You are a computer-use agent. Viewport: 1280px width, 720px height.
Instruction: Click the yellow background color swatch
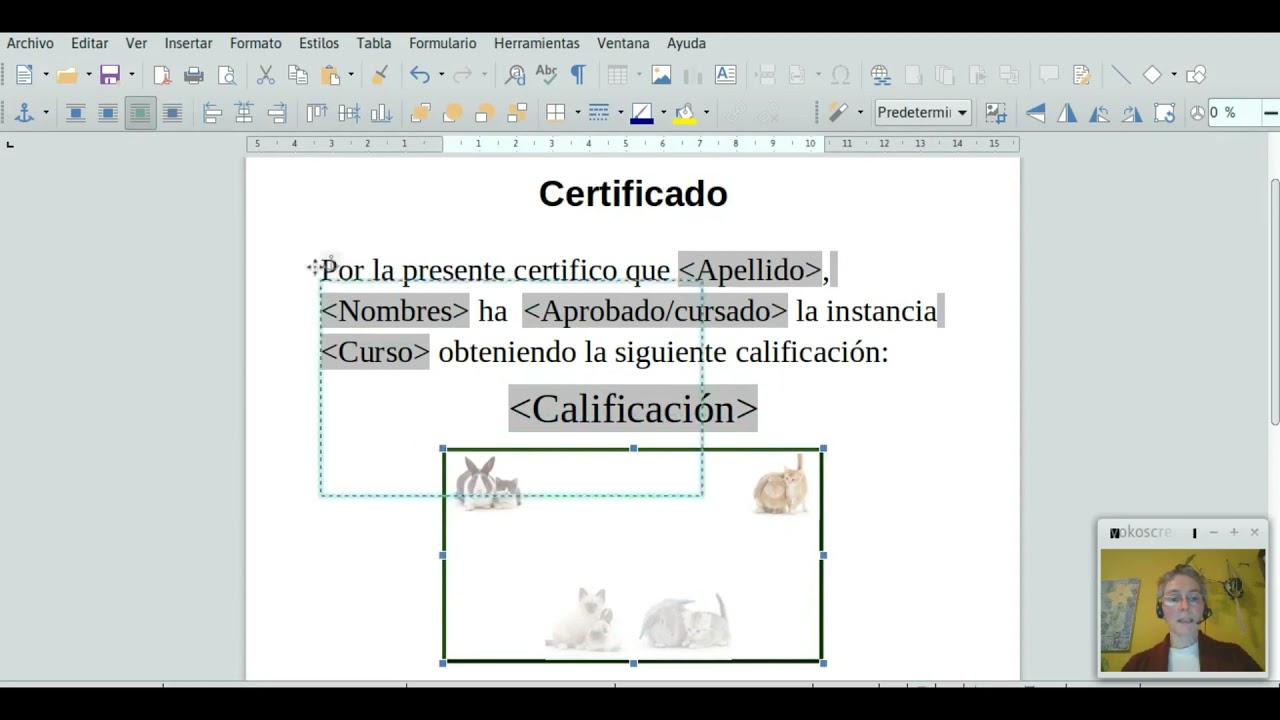(x=685, y=113)
